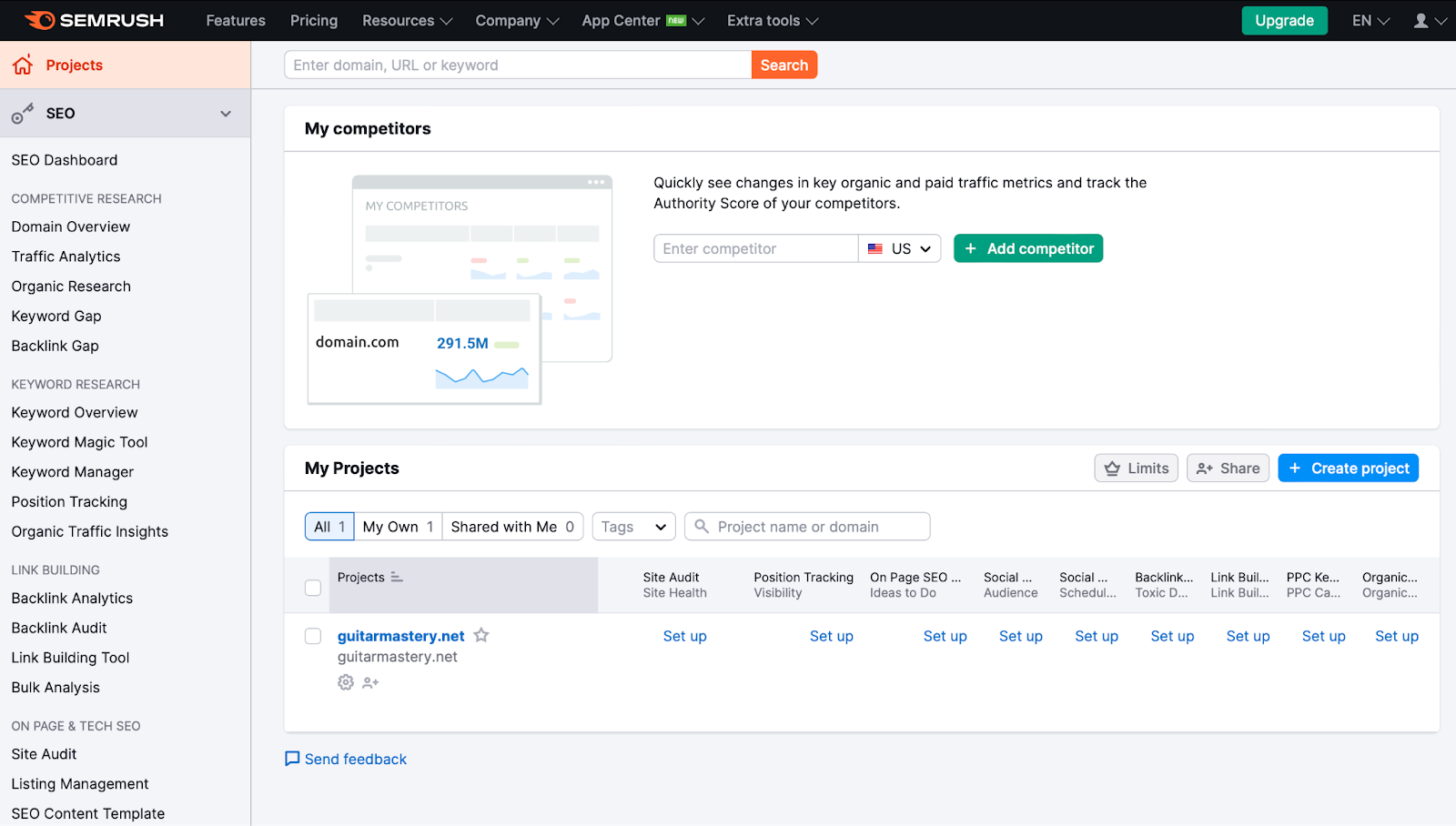This screenshot has width=1456, height=826.
Task: Set up Position Tracking for guitarmastery.net
Action: pyautogui.click(x=831, y=636)
